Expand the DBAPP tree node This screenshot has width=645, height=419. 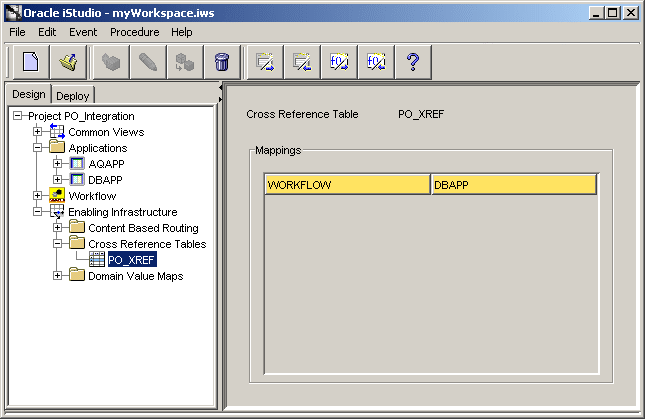(58, 180)
